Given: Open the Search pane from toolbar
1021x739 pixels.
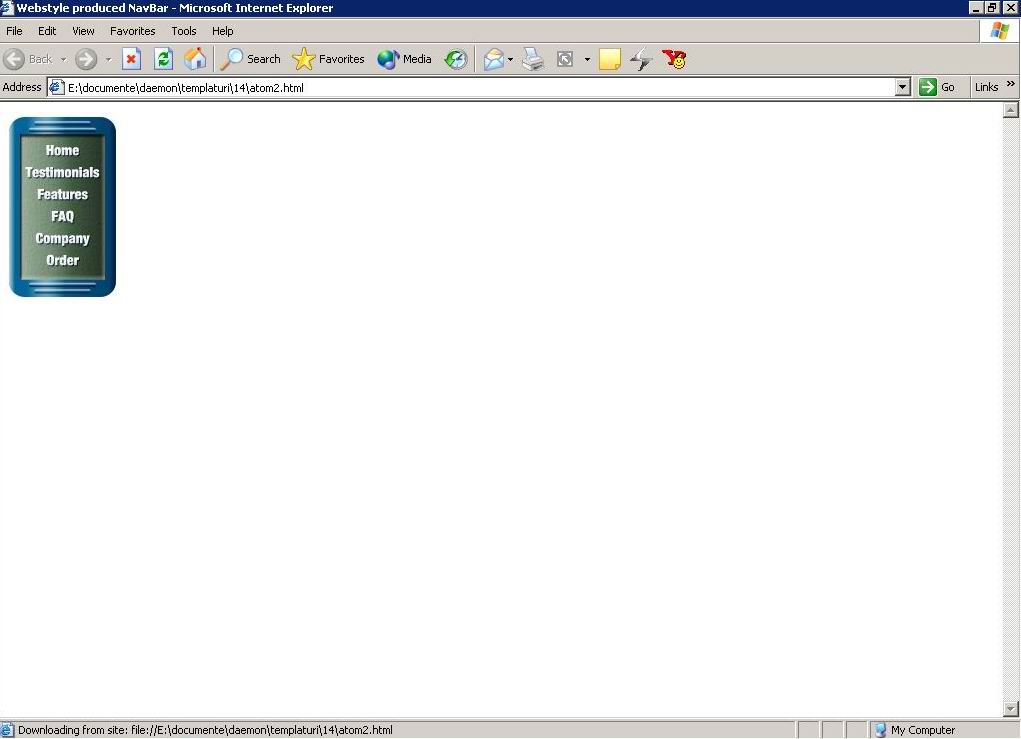Looking at the screenshot, I should pos(251,59).
